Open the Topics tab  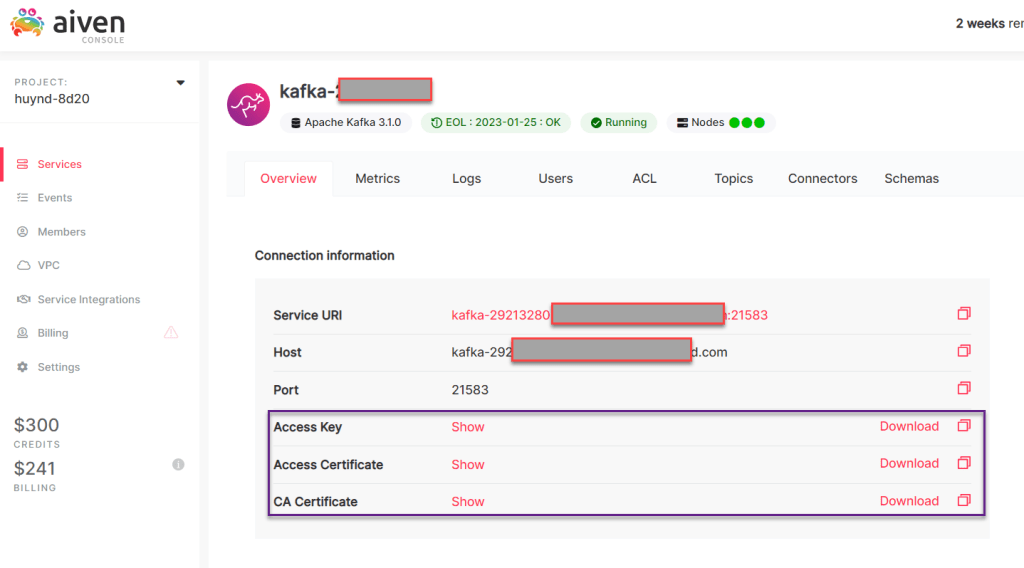(x=733, y=178)
